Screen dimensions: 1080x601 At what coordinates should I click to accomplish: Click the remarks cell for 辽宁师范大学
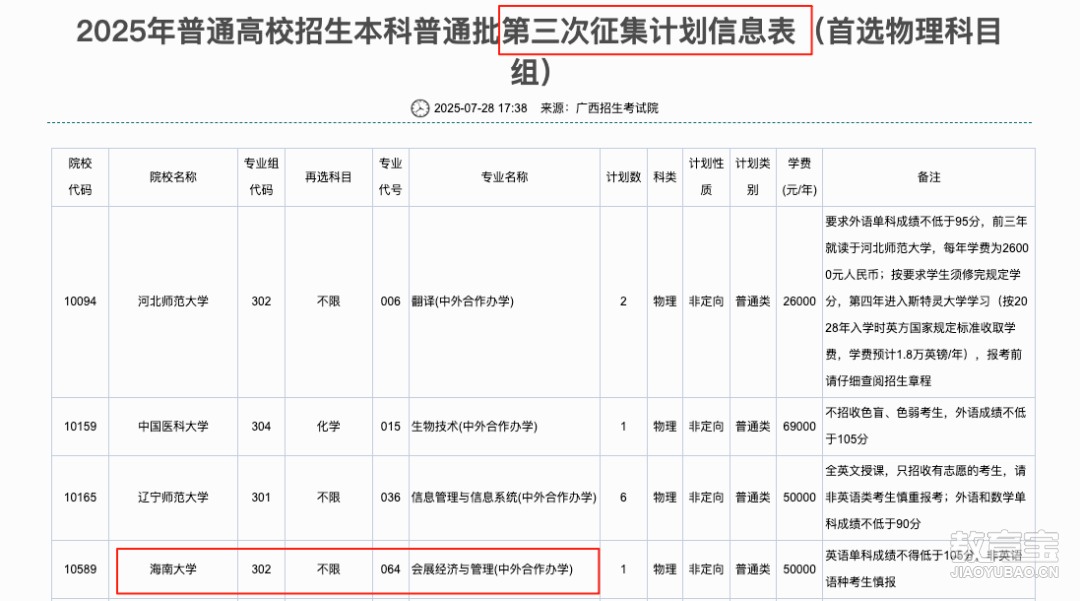pyautogui.click(x=928, y=497)
